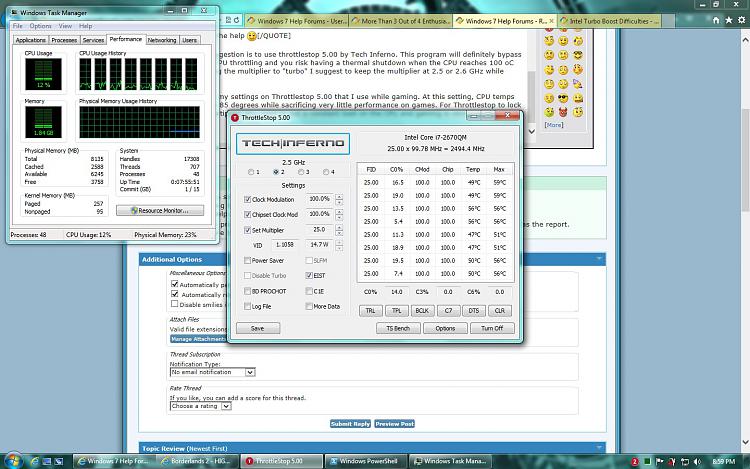The height and width of the screenshot is (469, 750).
Task: Click the Preview Post button
Action: coord(394,424)
